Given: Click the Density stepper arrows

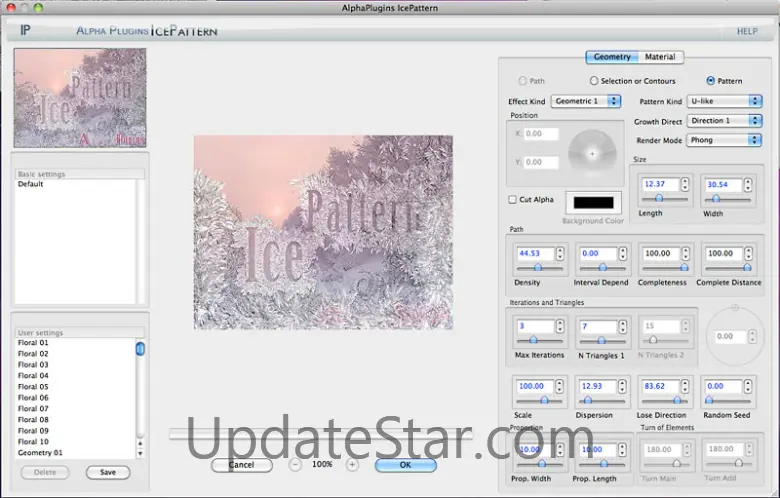Looking at the screenshot, I should pos(560,254).
